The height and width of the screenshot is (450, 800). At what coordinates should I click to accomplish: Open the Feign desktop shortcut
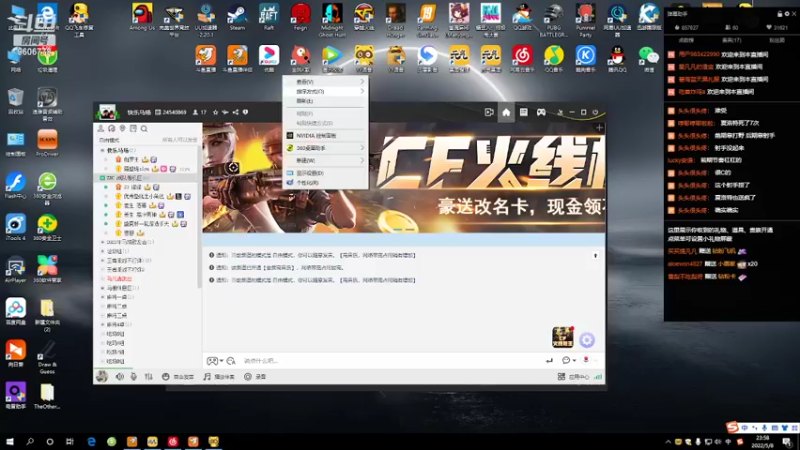point(301,18)
